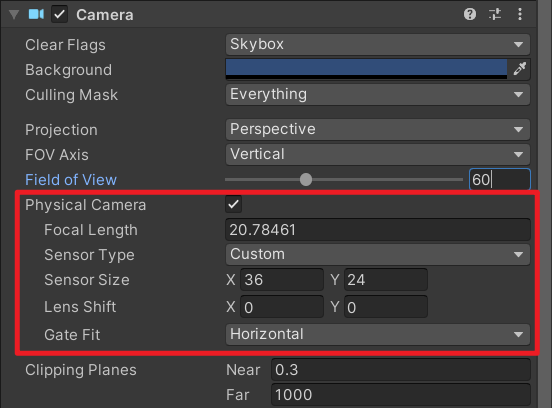Open the Projection Perspective dropdown
Screen dimensions: 552x408
point(378,129)
